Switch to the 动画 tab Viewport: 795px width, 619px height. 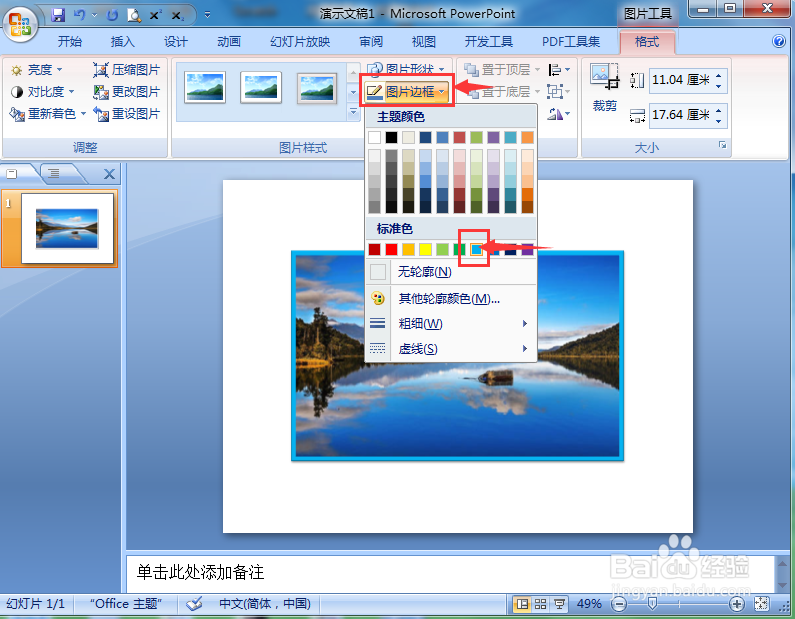229,42
